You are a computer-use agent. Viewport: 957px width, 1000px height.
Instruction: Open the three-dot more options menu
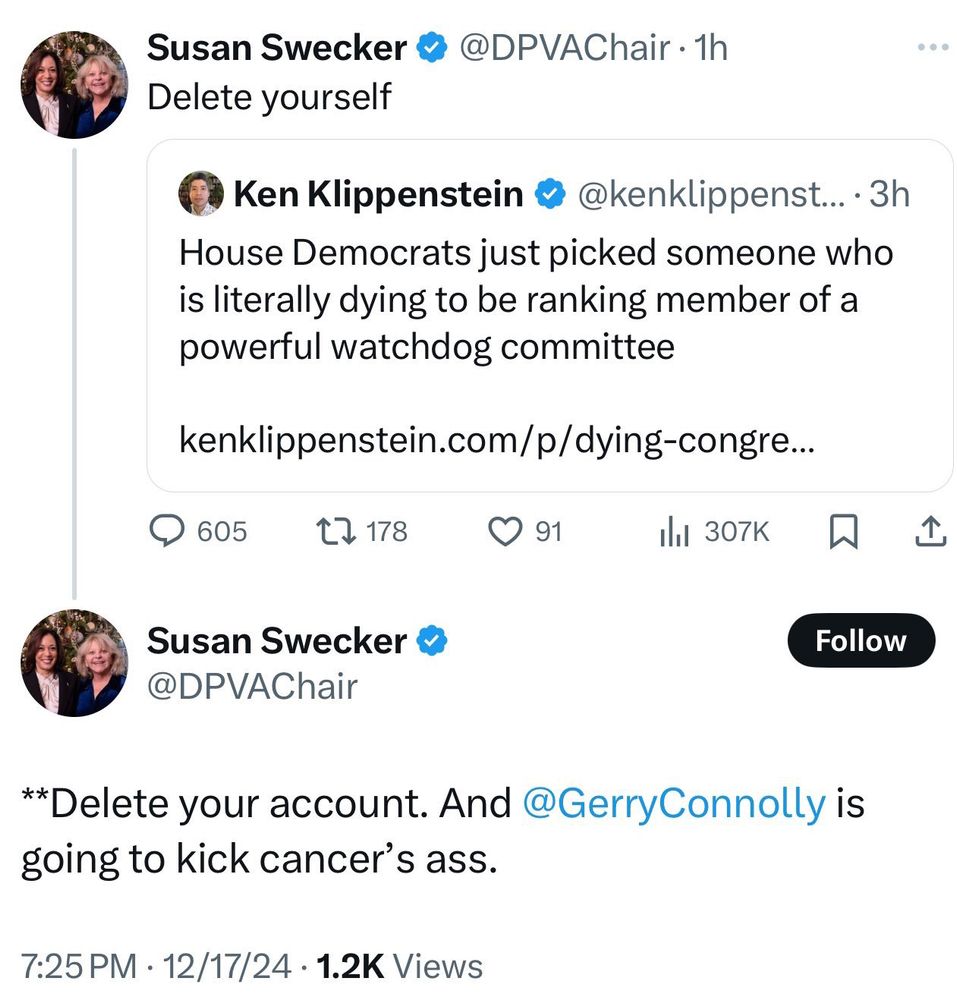click(932, 48)
